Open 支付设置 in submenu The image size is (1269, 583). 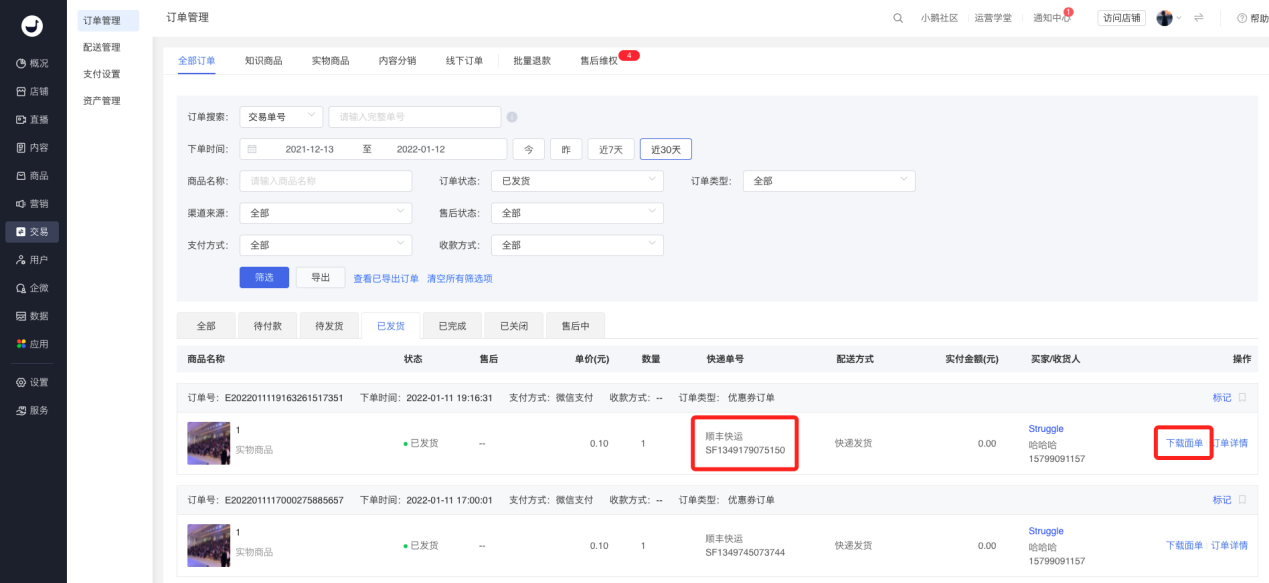[x=102, y=74]
